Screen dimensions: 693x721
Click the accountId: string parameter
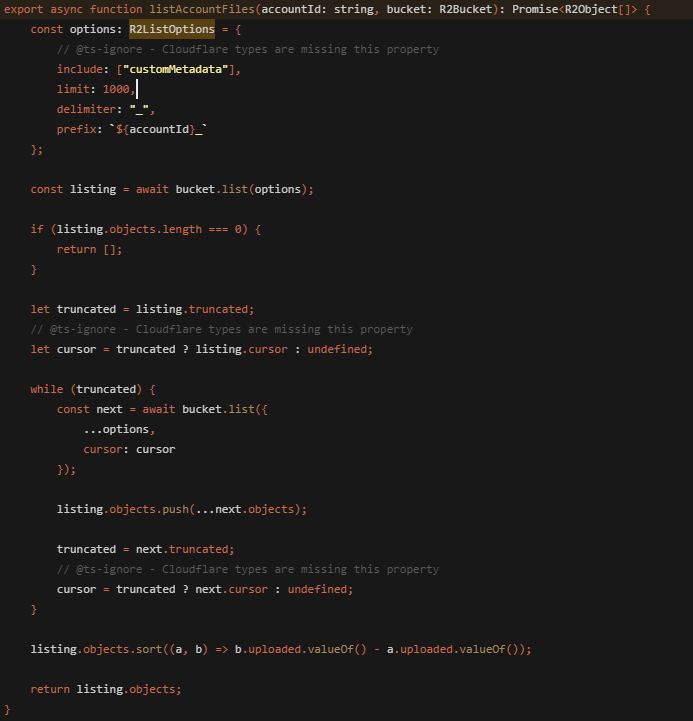[317, 9]
